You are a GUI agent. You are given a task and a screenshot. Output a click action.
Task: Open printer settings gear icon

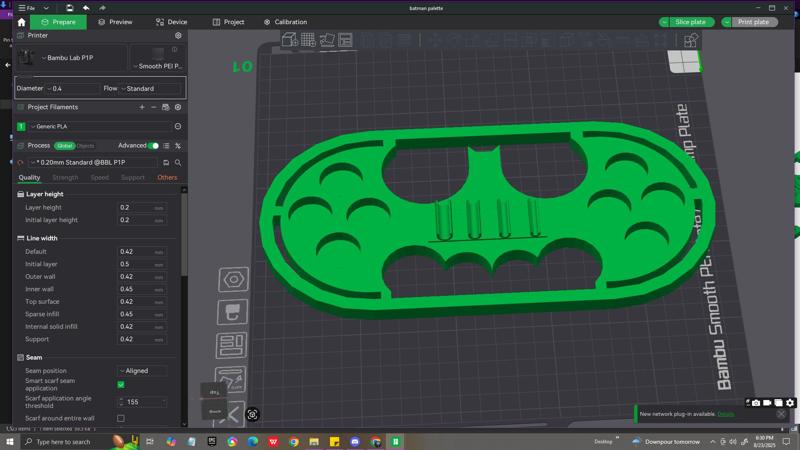178,35
